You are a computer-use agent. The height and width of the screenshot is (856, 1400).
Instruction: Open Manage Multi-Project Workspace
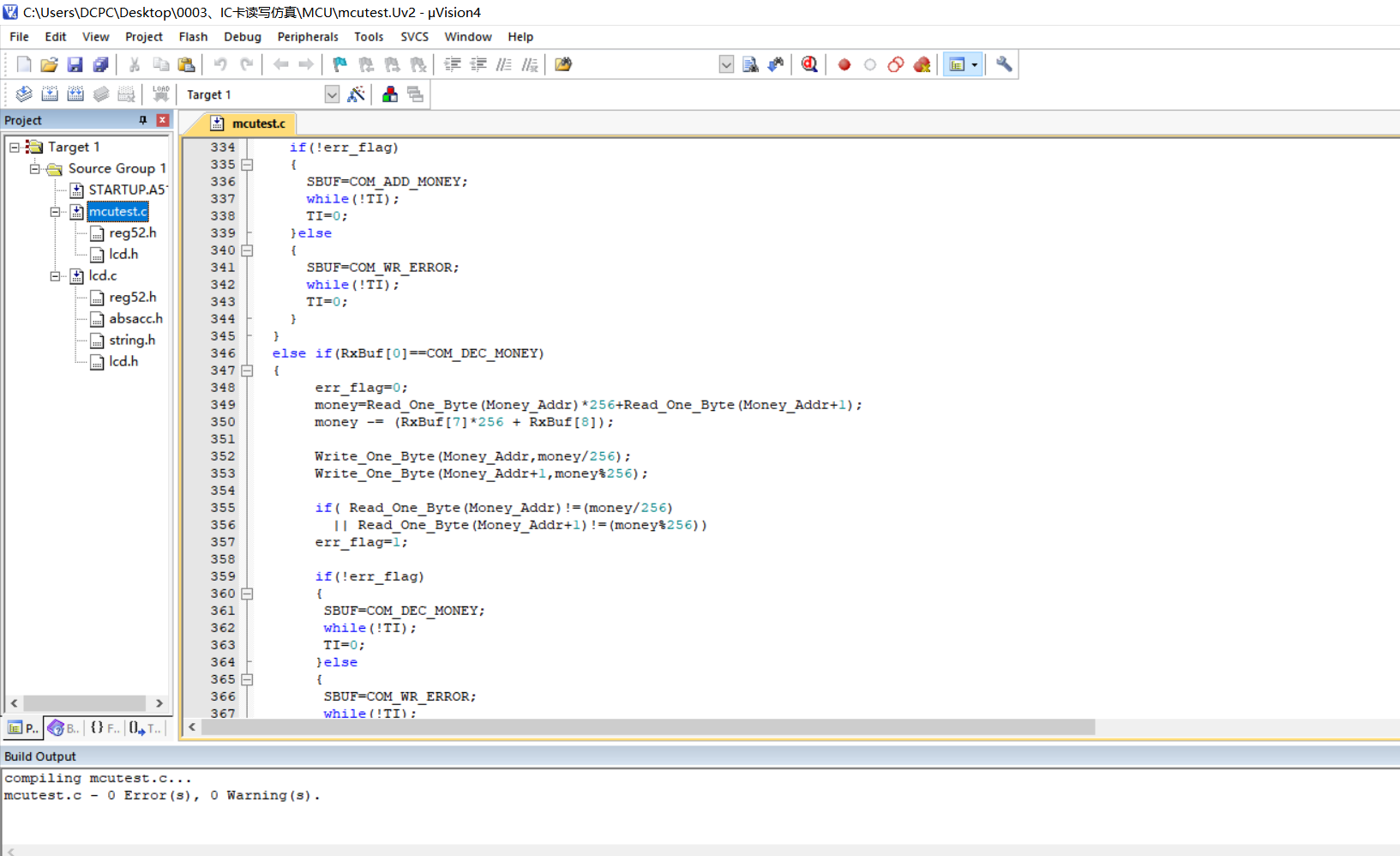[416, 94]
